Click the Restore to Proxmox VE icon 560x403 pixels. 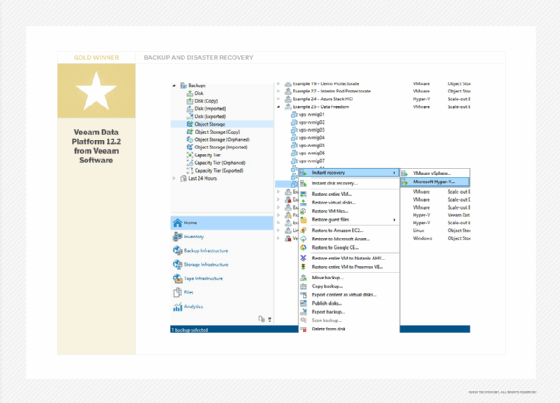click(x=303, y=267)
